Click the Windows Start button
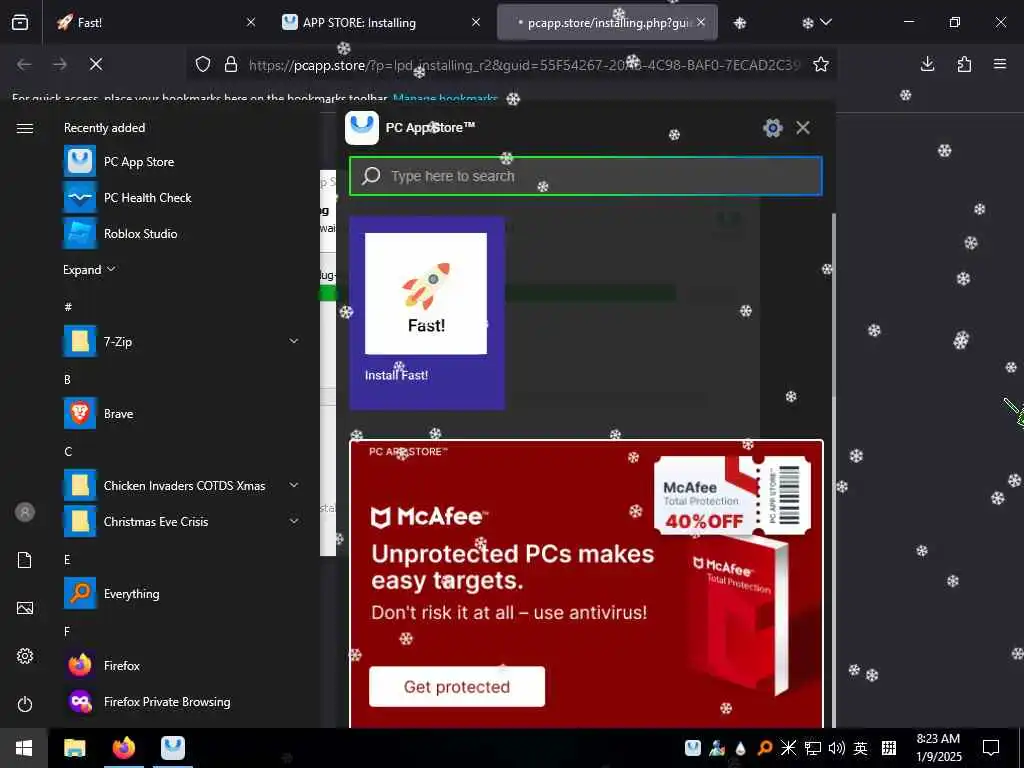 (x=24, y=748)
